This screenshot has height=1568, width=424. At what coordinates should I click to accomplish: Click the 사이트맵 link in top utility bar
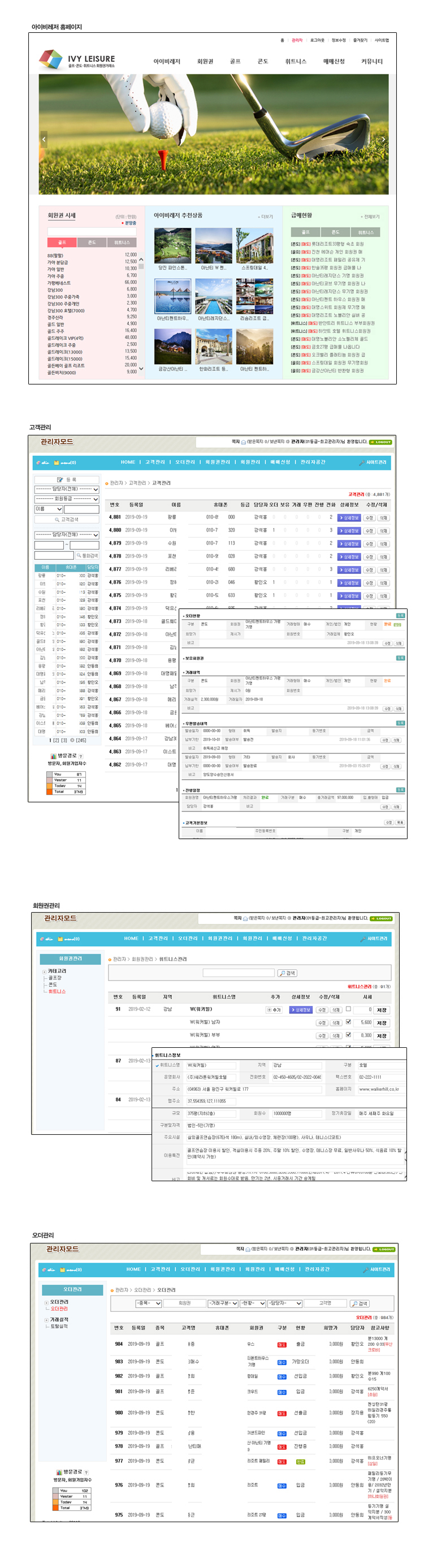[x=382, y=40]
